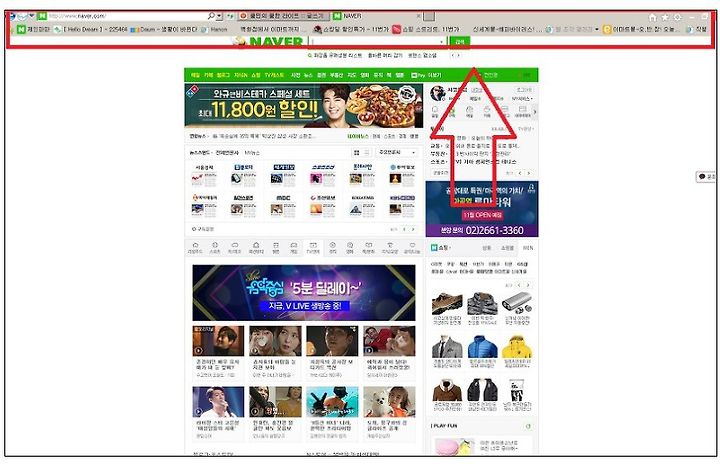Screen dimensions: 720x468
Task: Select the www.naver.com address bar
Action: point(122,16)
